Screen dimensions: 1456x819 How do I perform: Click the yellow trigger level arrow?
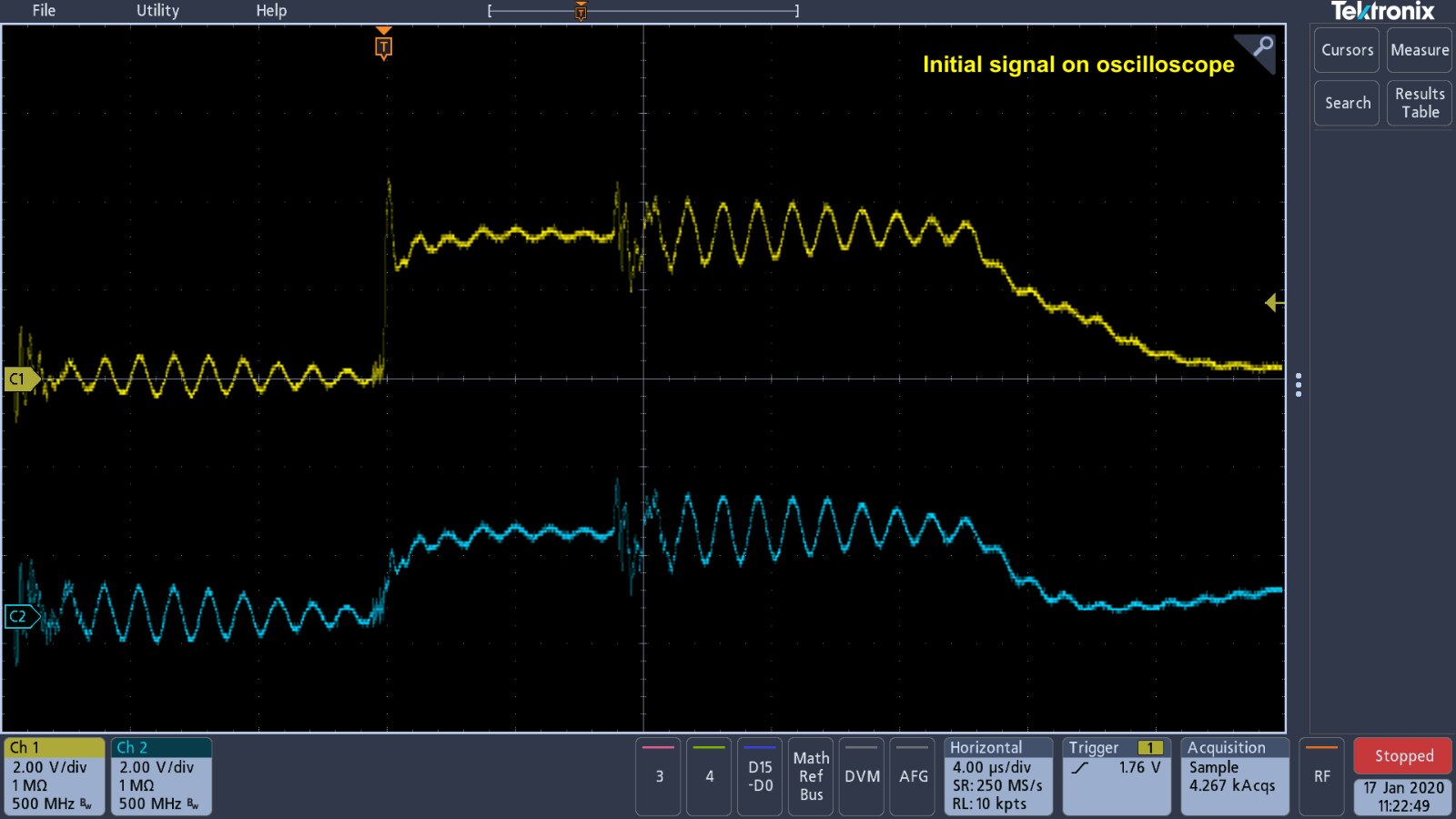point(1273,303)
